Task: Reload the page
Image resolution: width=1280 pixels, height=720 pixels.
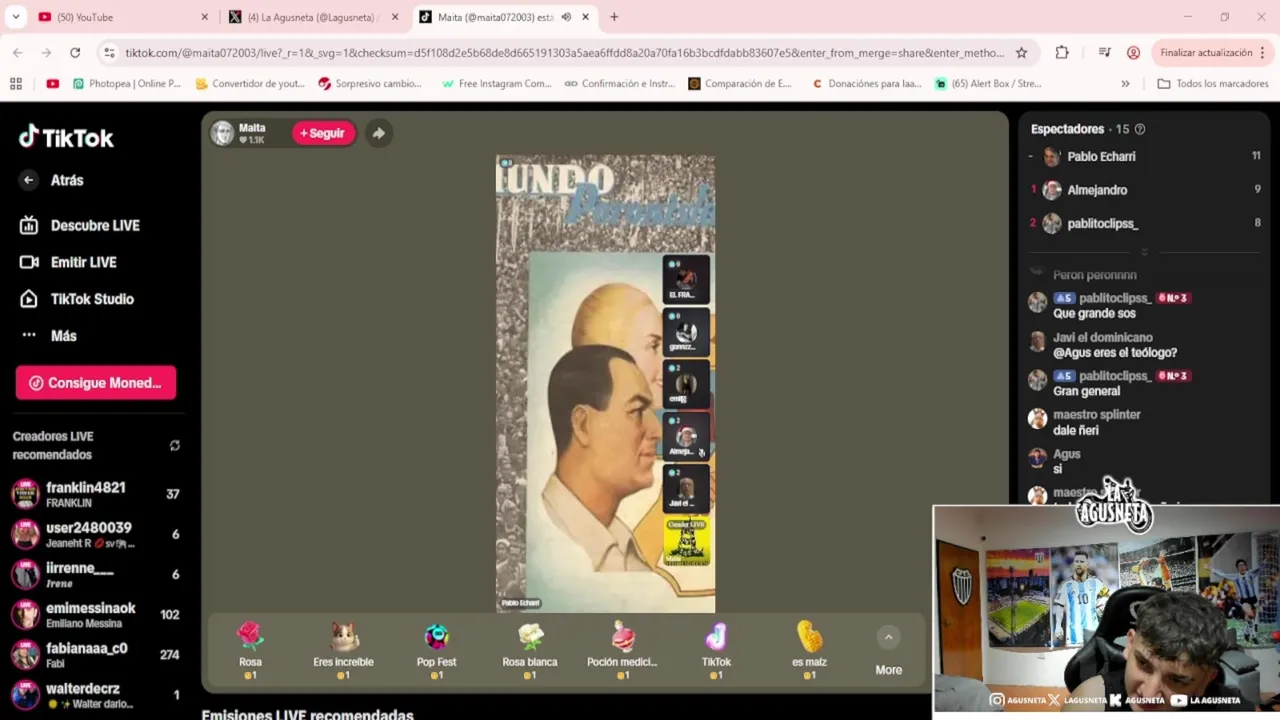Action: [x=75, y=53]
